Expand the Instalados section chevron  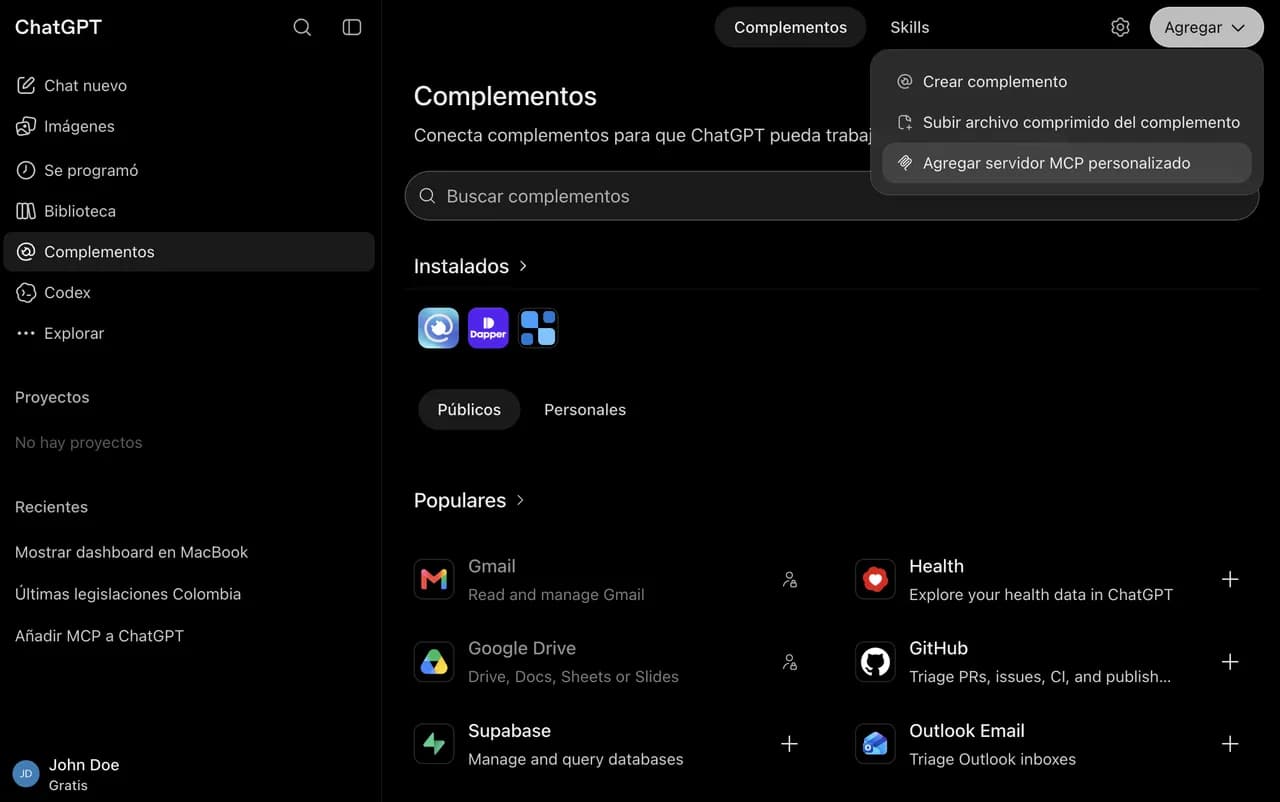tap(523, 266)
